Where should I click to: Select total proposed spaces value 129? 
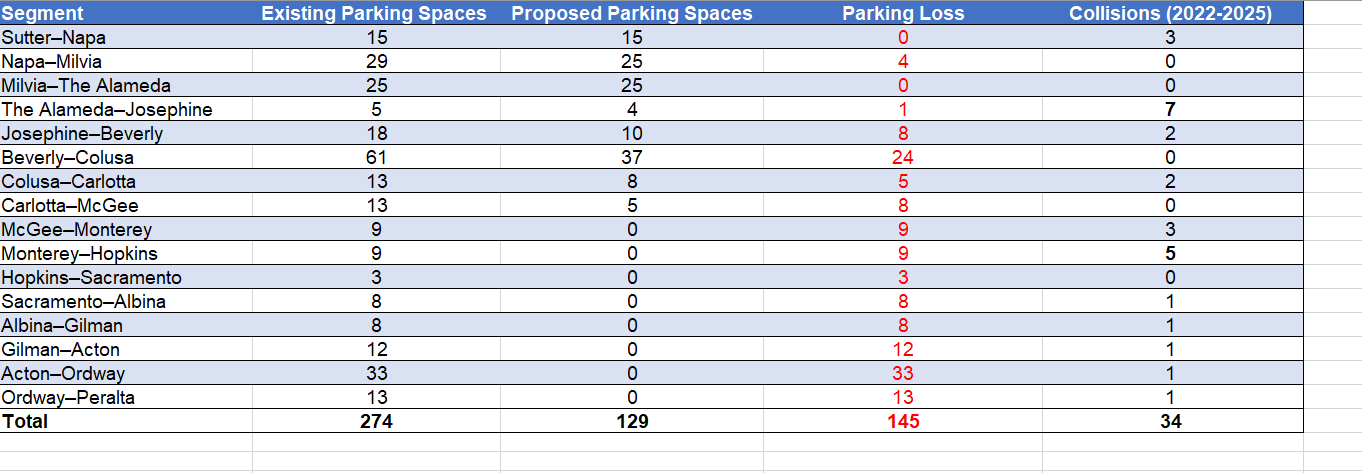[631, 421]
